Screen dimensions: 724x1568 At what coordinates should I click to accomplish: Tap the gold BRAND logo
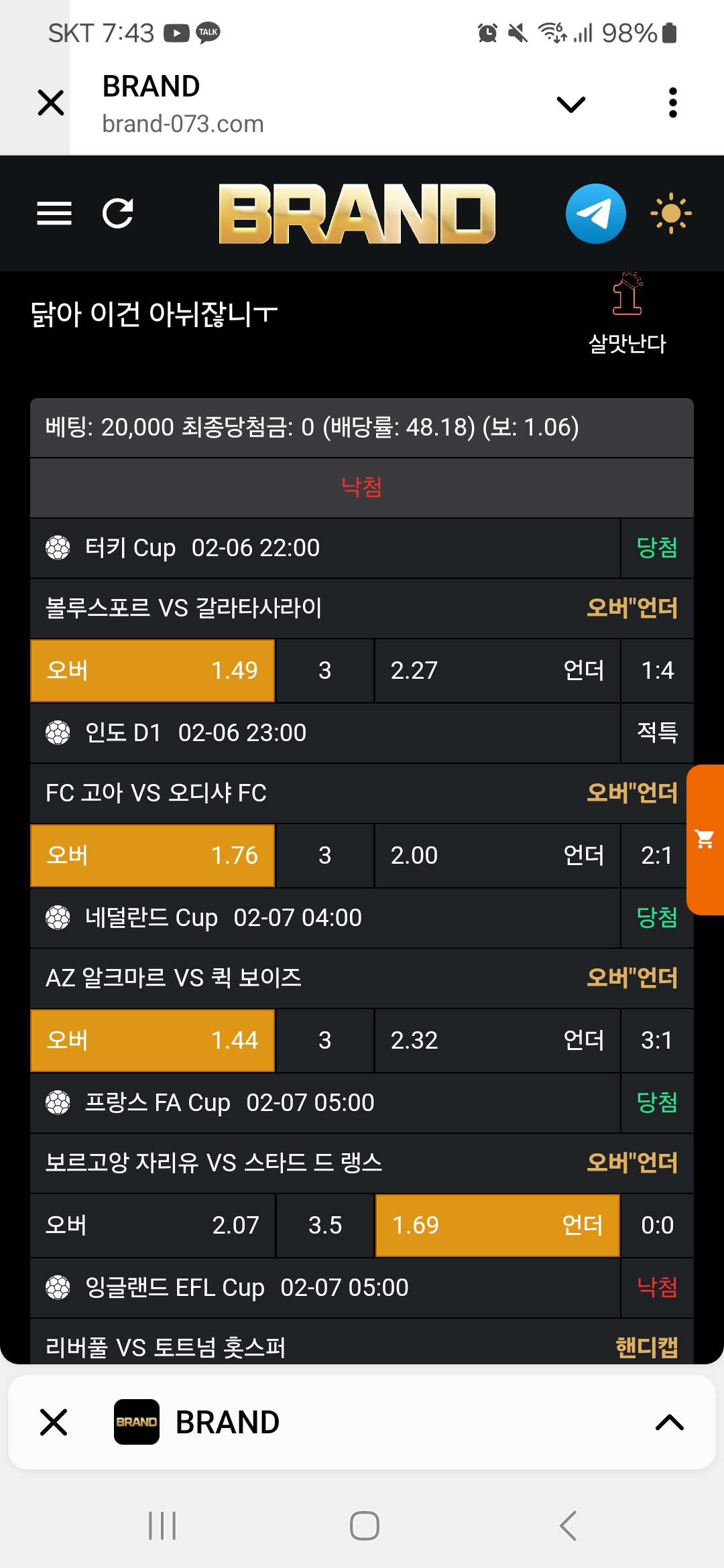(x=357, y=214)
